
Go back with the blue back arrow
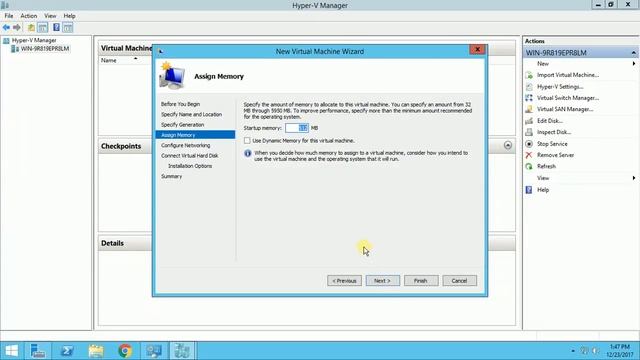point(6,27)
